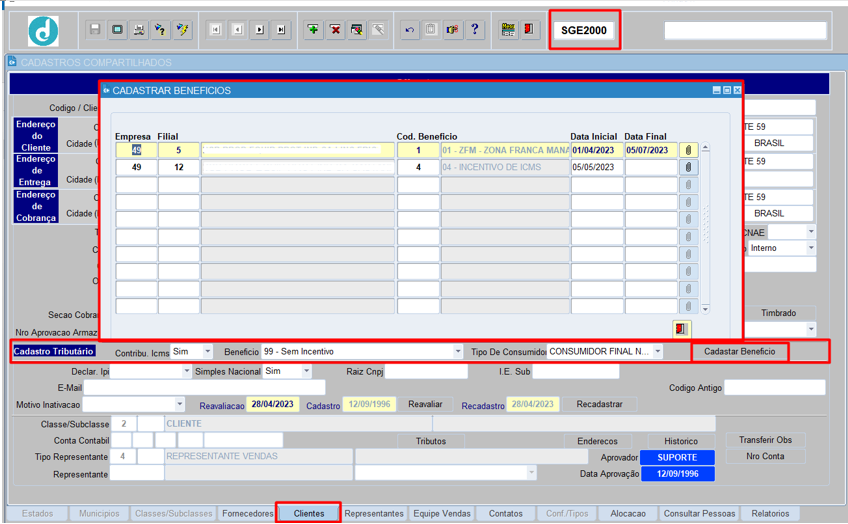Screen dimensions: 848x524
Task: Click the Transferir Obs button
Action: point(765,440)
